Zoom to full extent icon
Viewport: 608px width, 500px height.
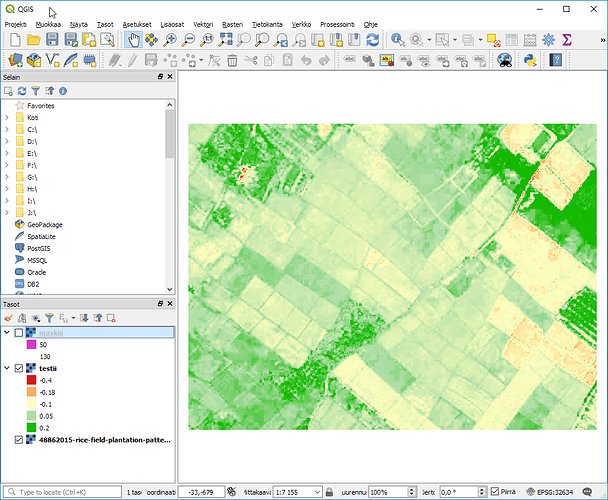(x=225, y=40)
